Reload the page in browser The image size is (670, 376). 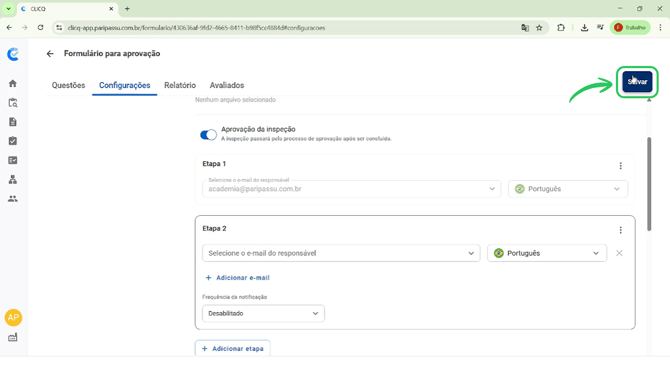[41, 27]
